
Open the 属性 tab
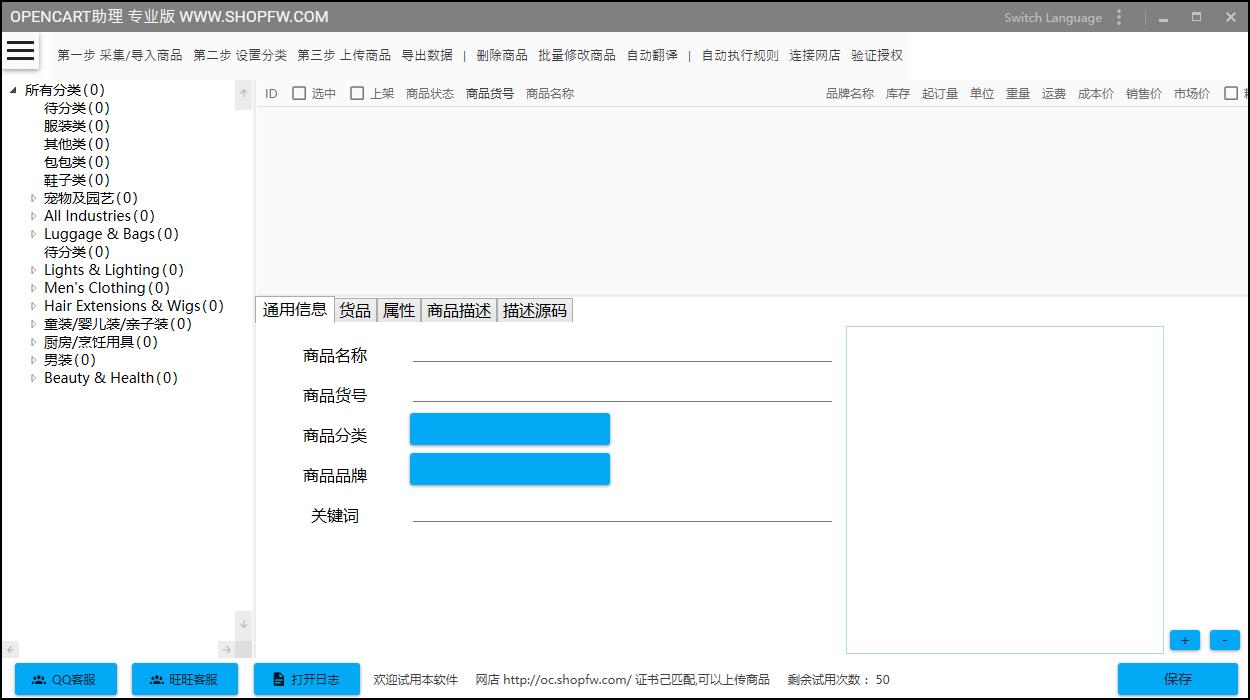coord(398,310)
